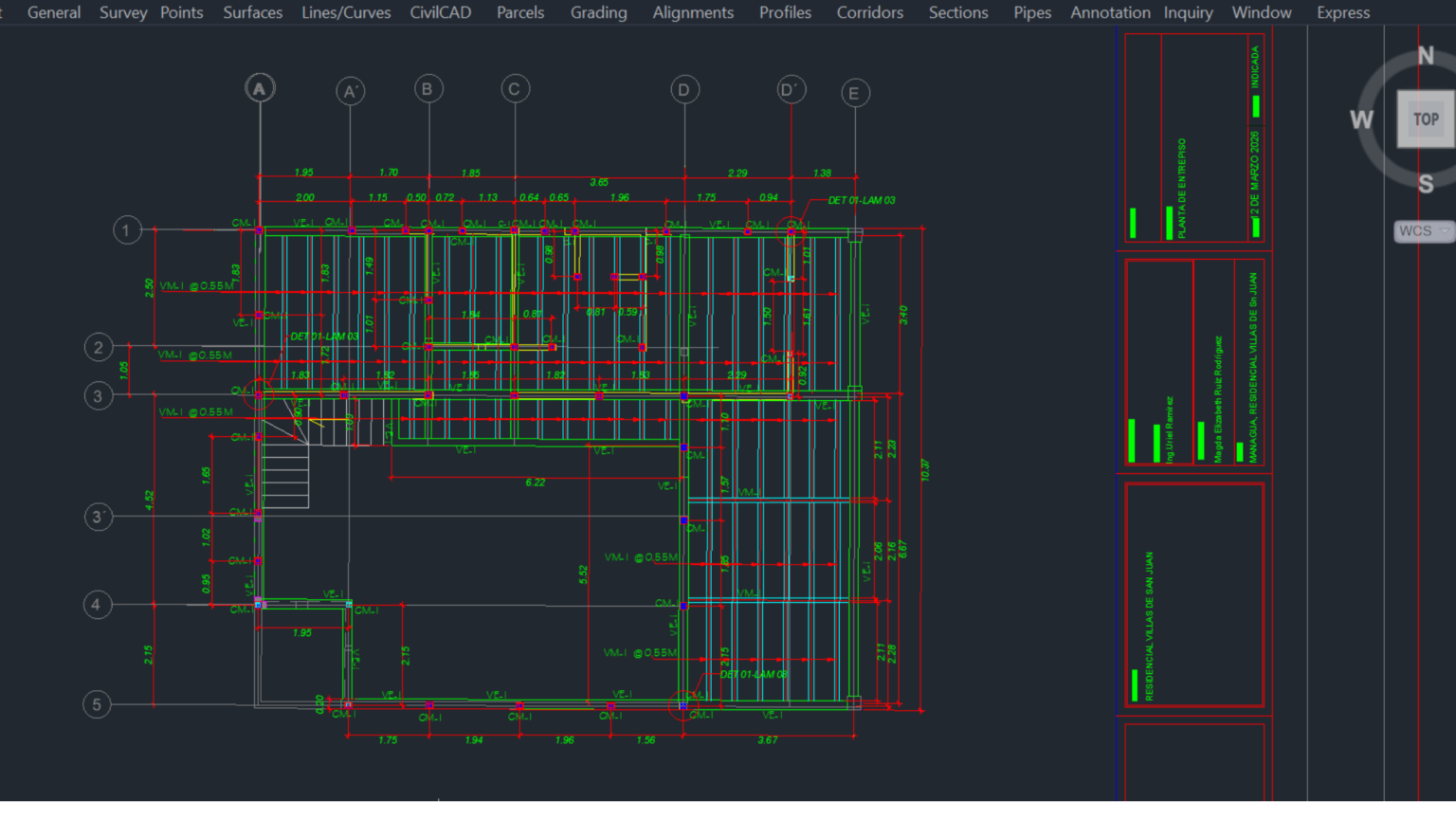Click the TOP face of the ViewCube
The height and width of the screenshot is (819, 1456).
pyautogui.click(x=1426, y=119)
